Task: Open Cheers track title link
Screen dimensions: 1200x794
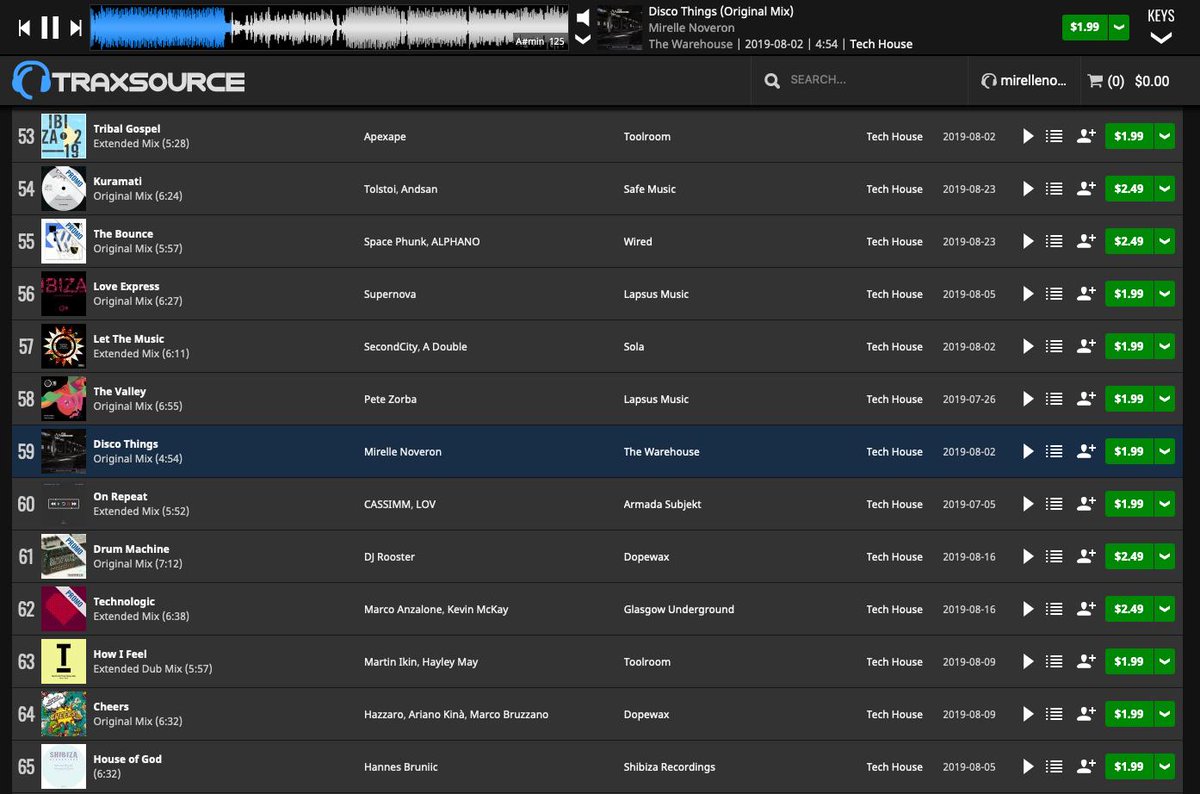Action: click(111, 706)
